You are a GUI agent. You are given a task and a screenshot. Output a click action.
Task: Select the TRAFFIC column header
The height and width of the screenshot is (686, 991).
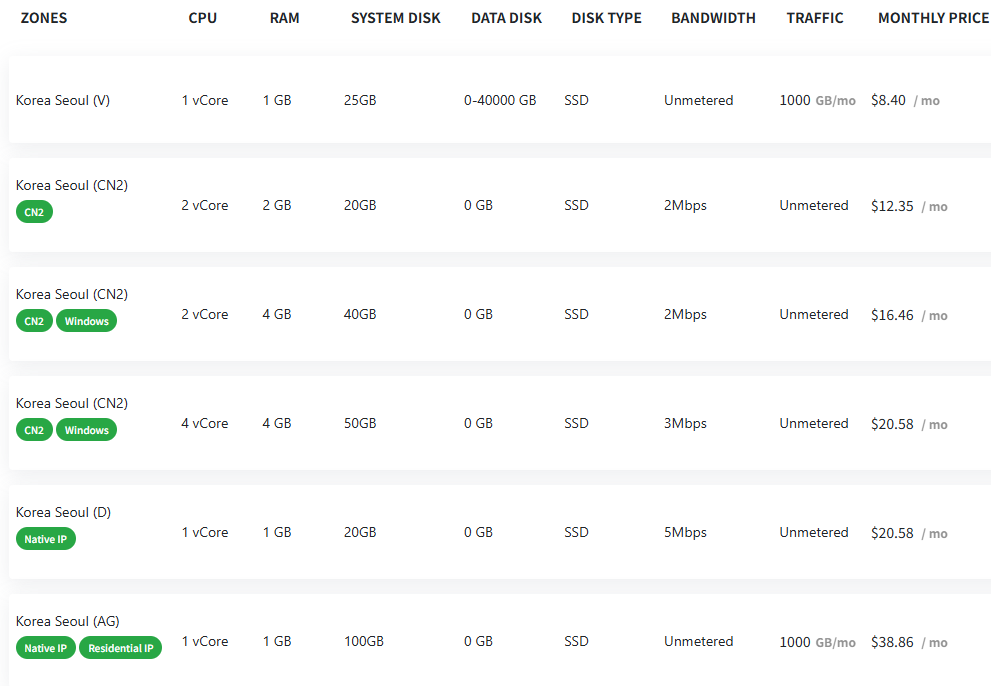point(814,18)
